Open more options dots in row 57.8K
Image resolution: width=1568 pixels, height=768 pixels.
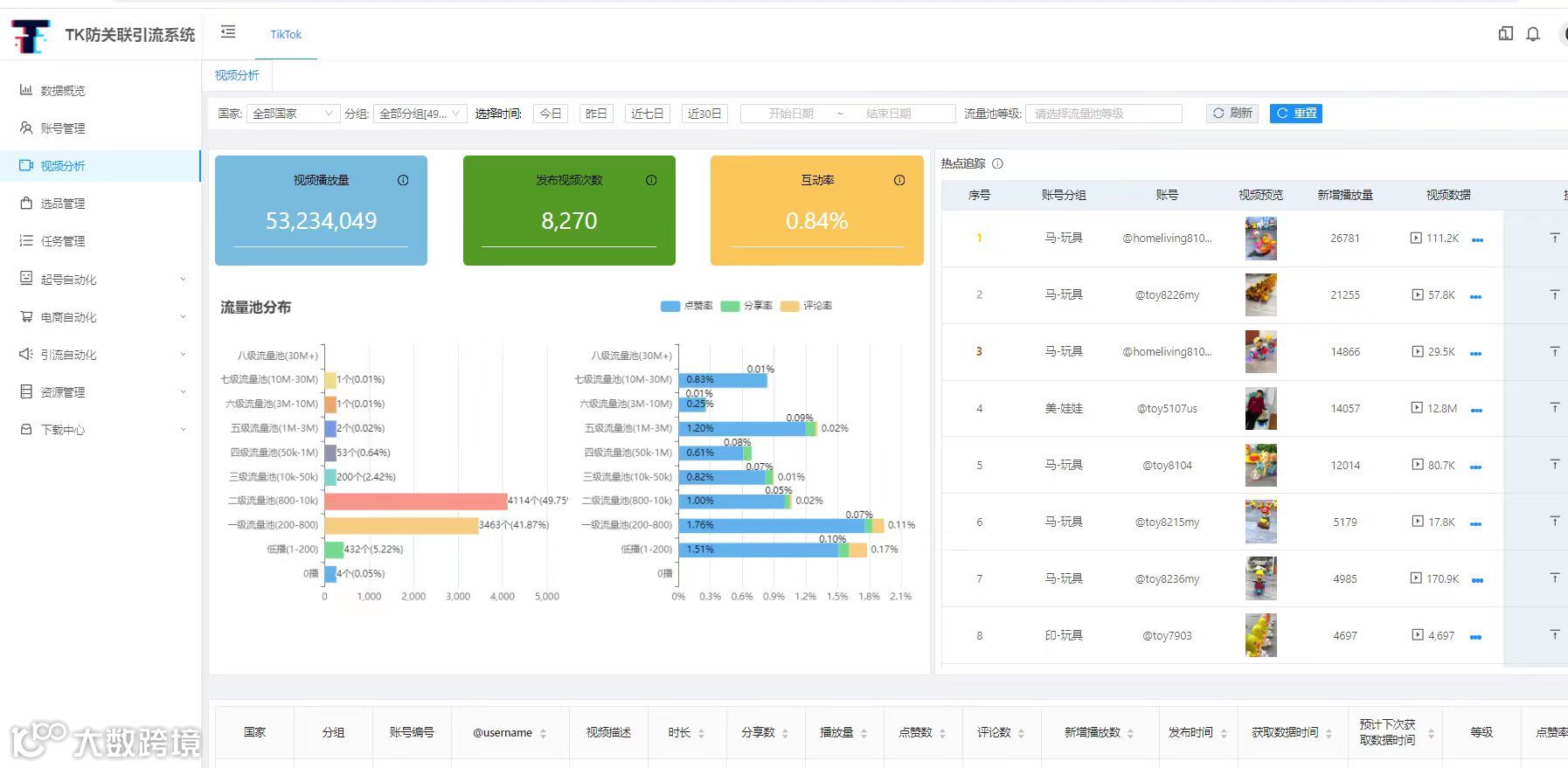coord(1475,296)
